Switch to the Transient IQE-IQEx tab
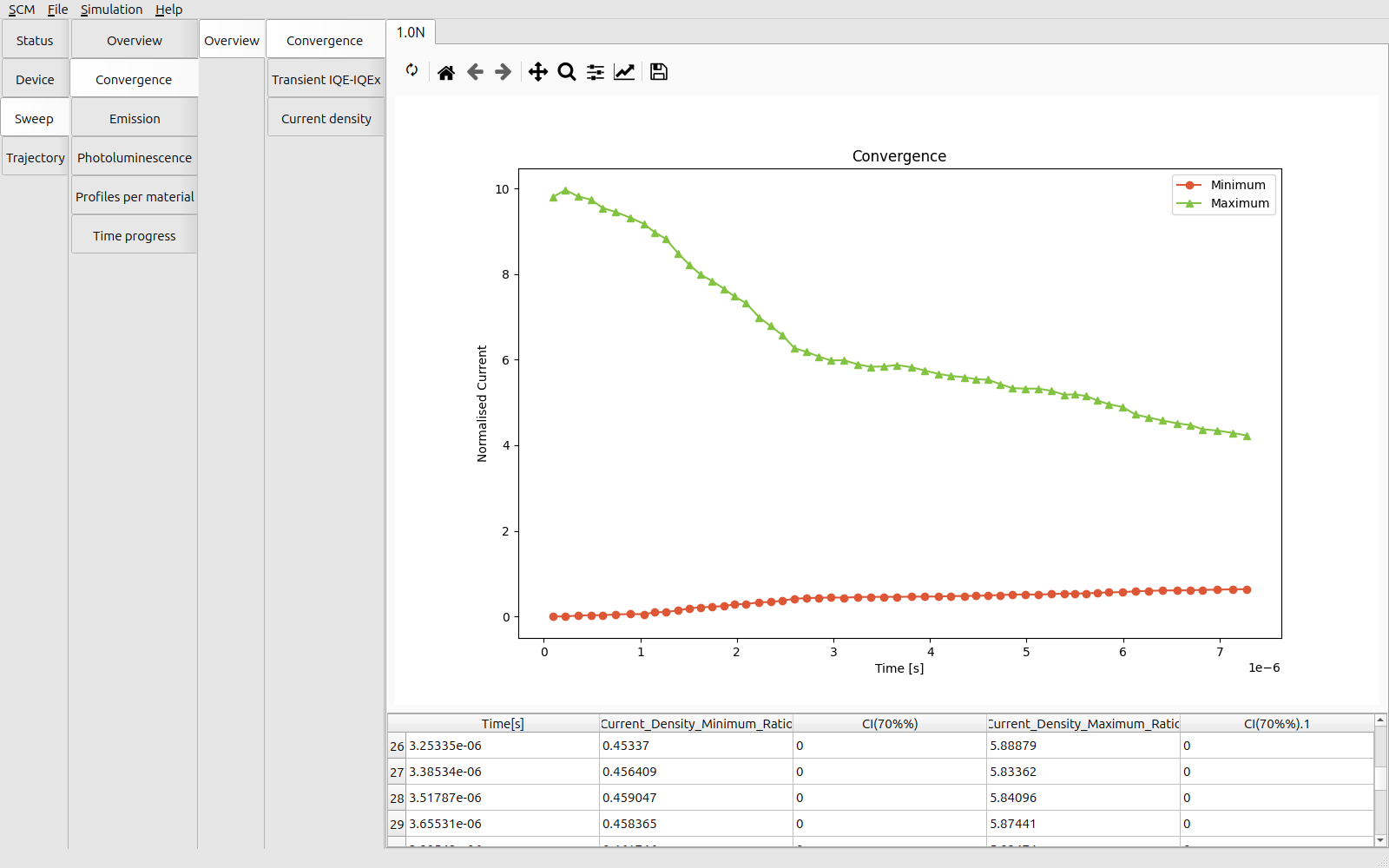Screen dimensions: 1389x868 click(x=326, y=80)
